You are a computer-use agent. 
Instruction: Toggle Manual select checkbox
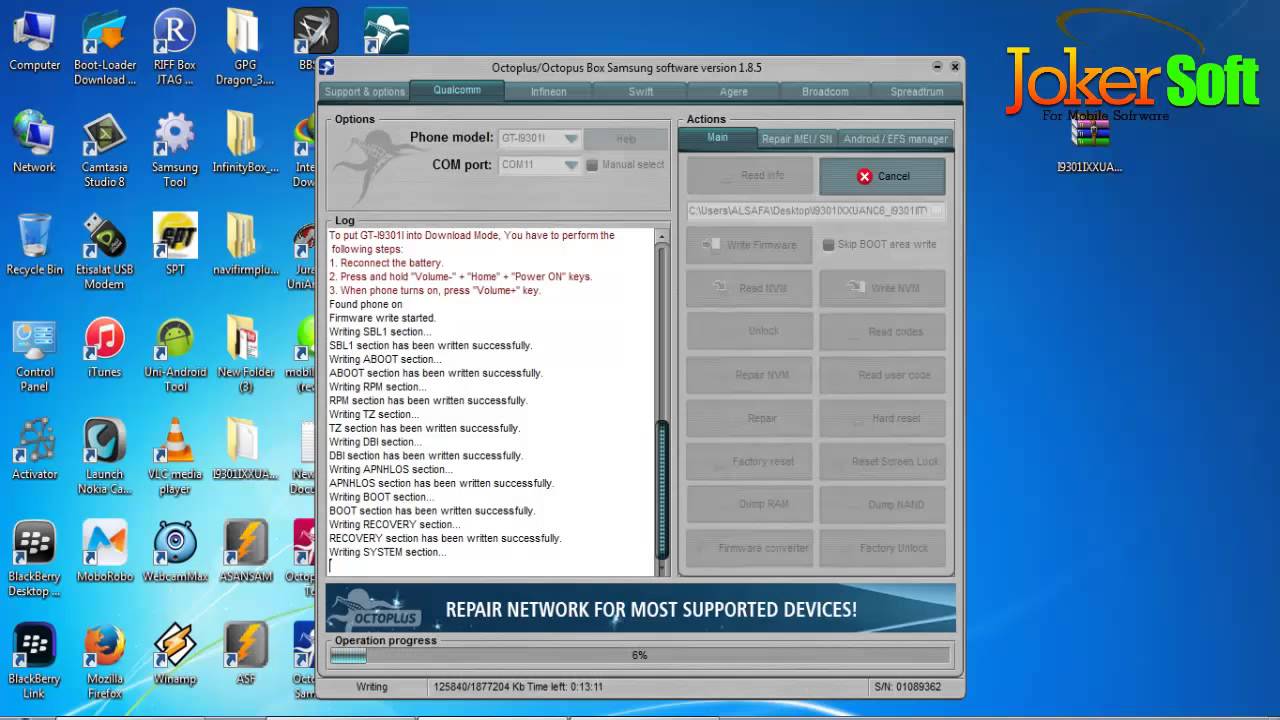pyautogui.click(x=592, y=165)
